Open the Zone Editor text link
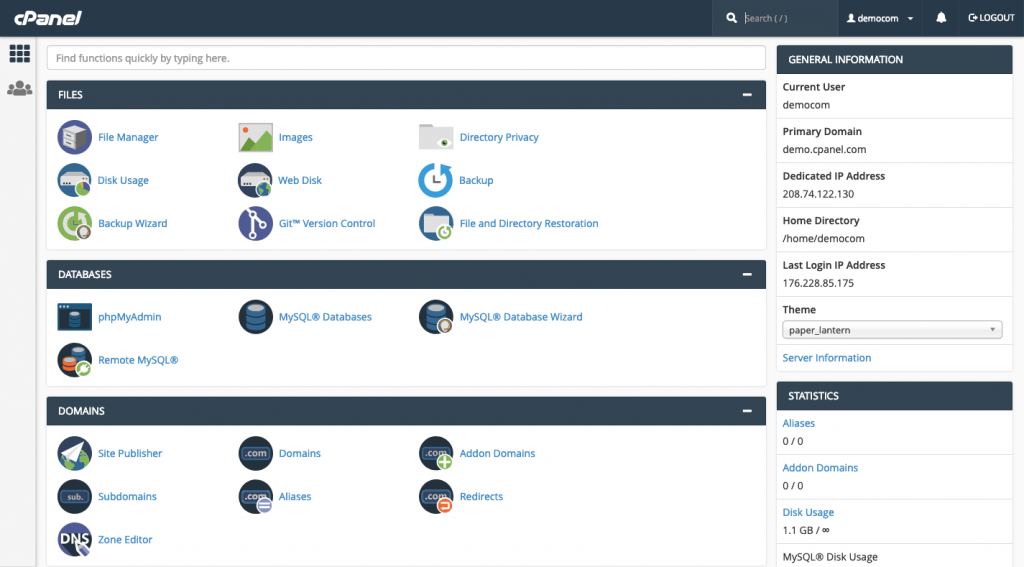 click(125, 540)
